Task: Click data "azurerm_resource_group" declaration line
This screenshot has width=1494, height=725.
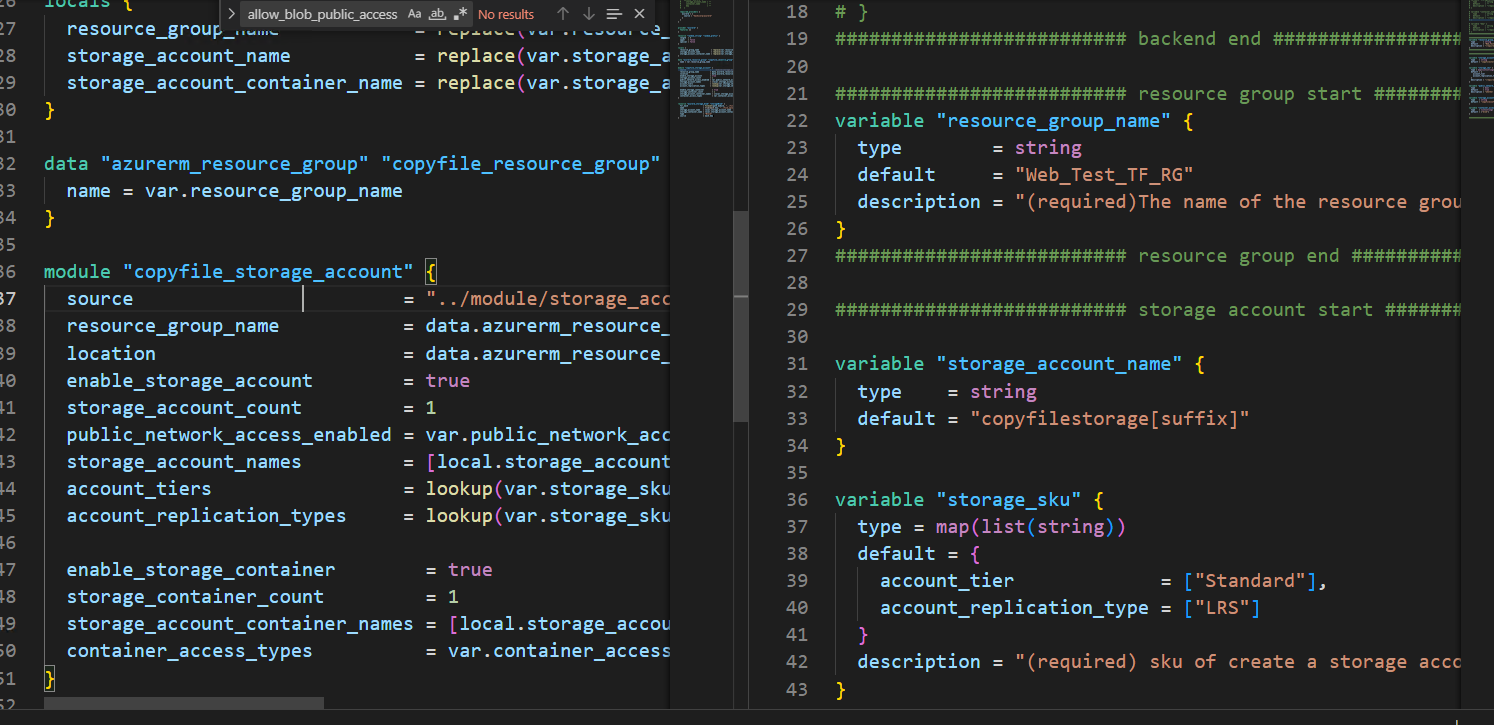Action: coord(352,164)
